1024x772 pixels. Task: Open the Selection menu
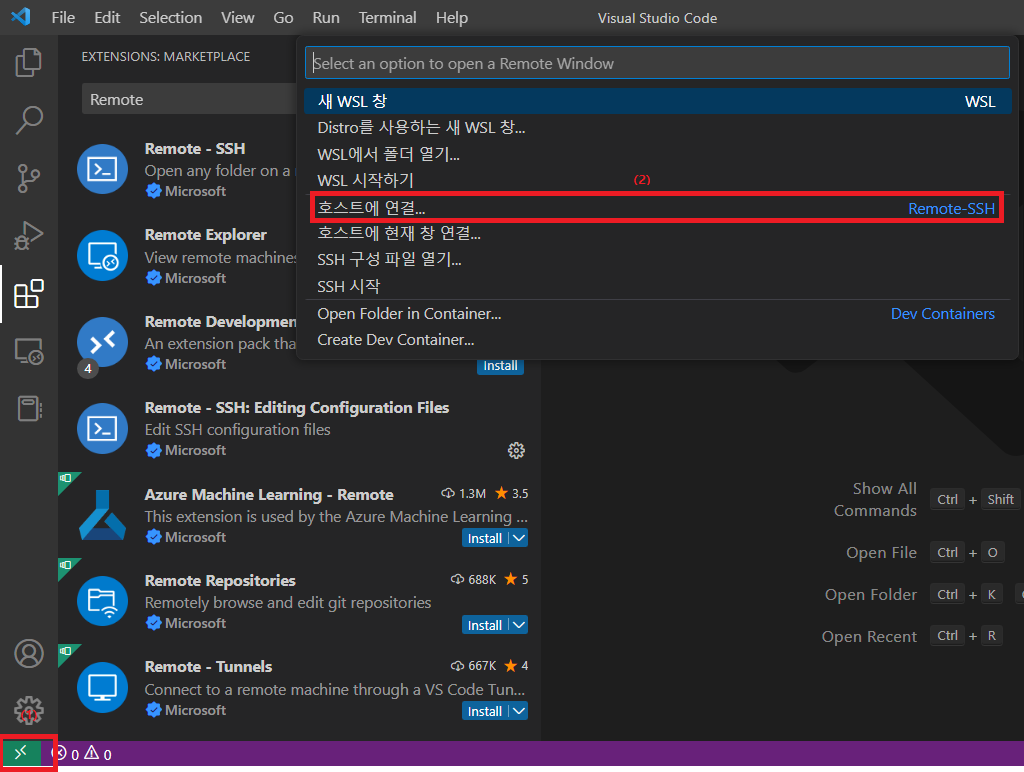[170, 18]
